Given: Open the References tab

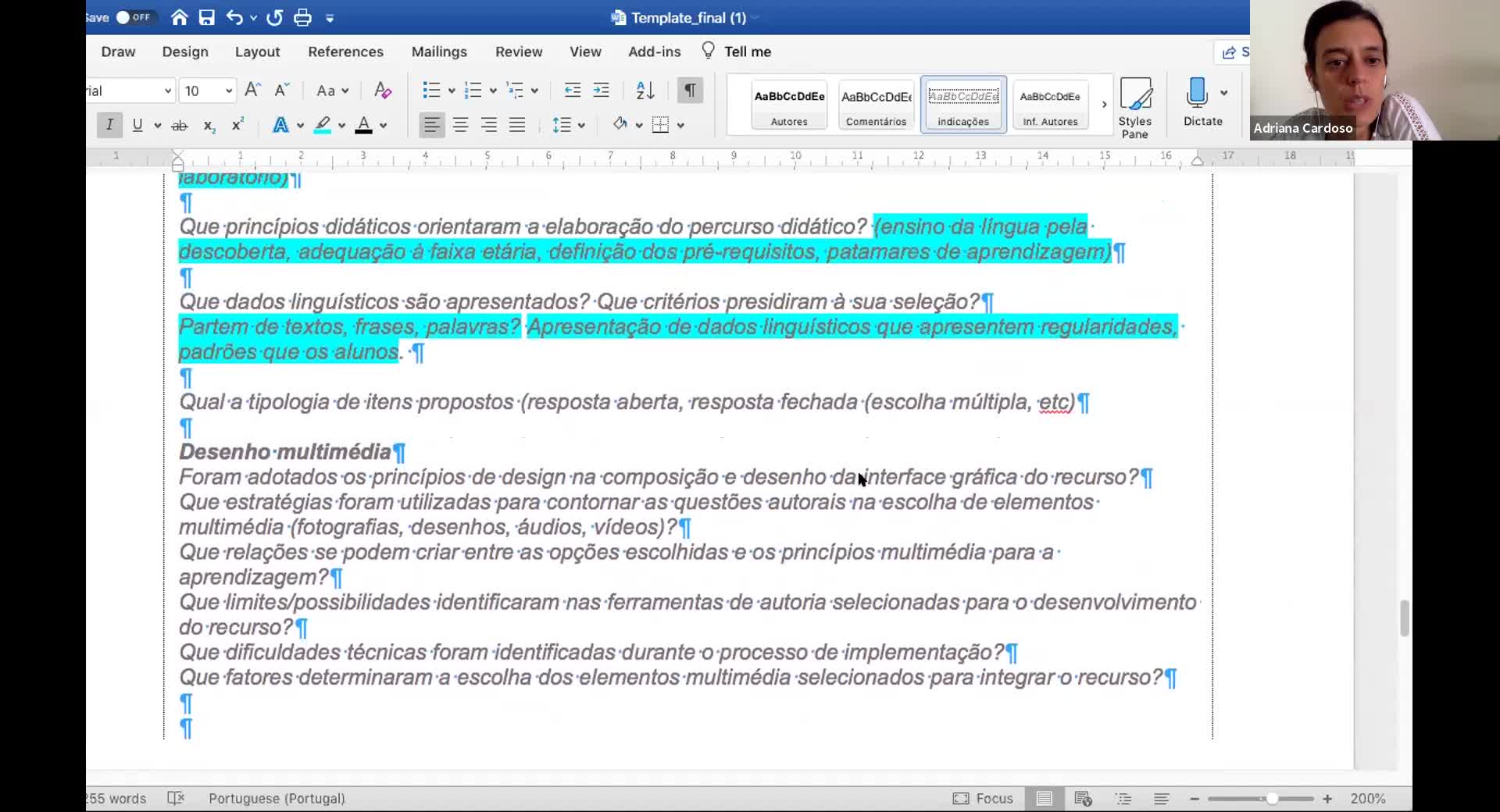Looking at the screenshot, I should click(x=345, y=52).
